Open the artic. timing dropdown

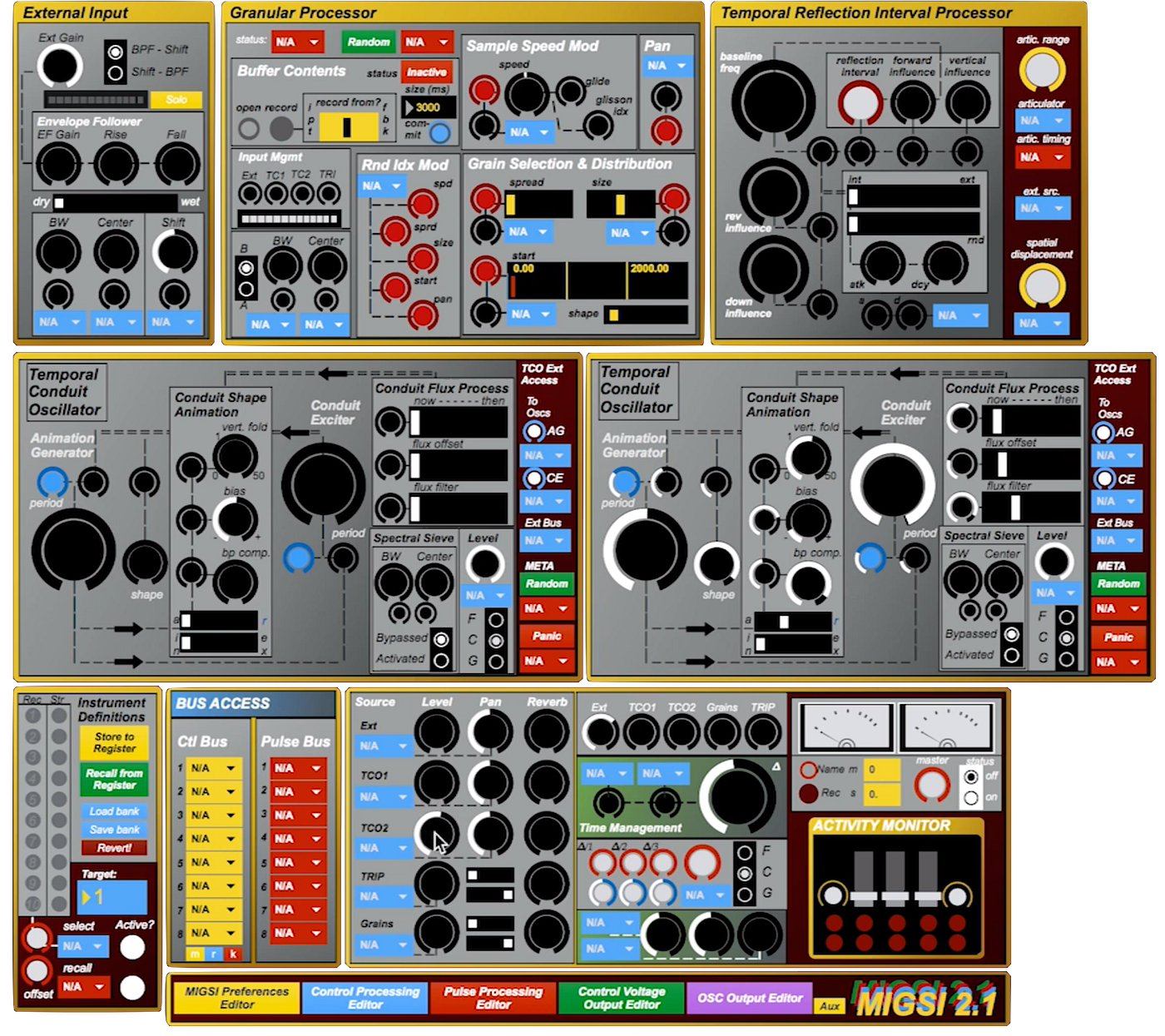click(1042, 157)
